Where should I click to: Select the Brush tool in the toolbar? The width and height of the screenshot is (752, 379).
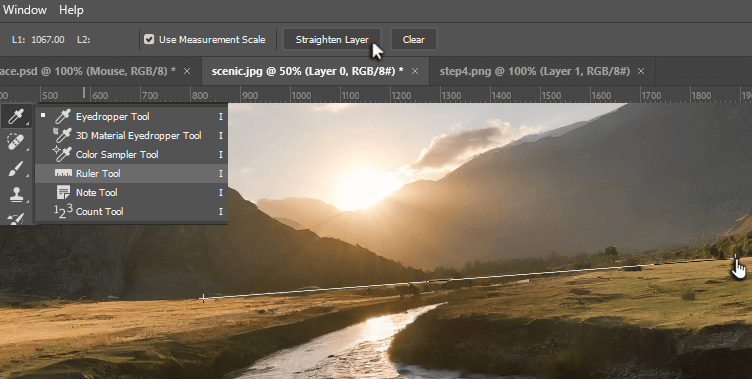(x=16, y=168)
